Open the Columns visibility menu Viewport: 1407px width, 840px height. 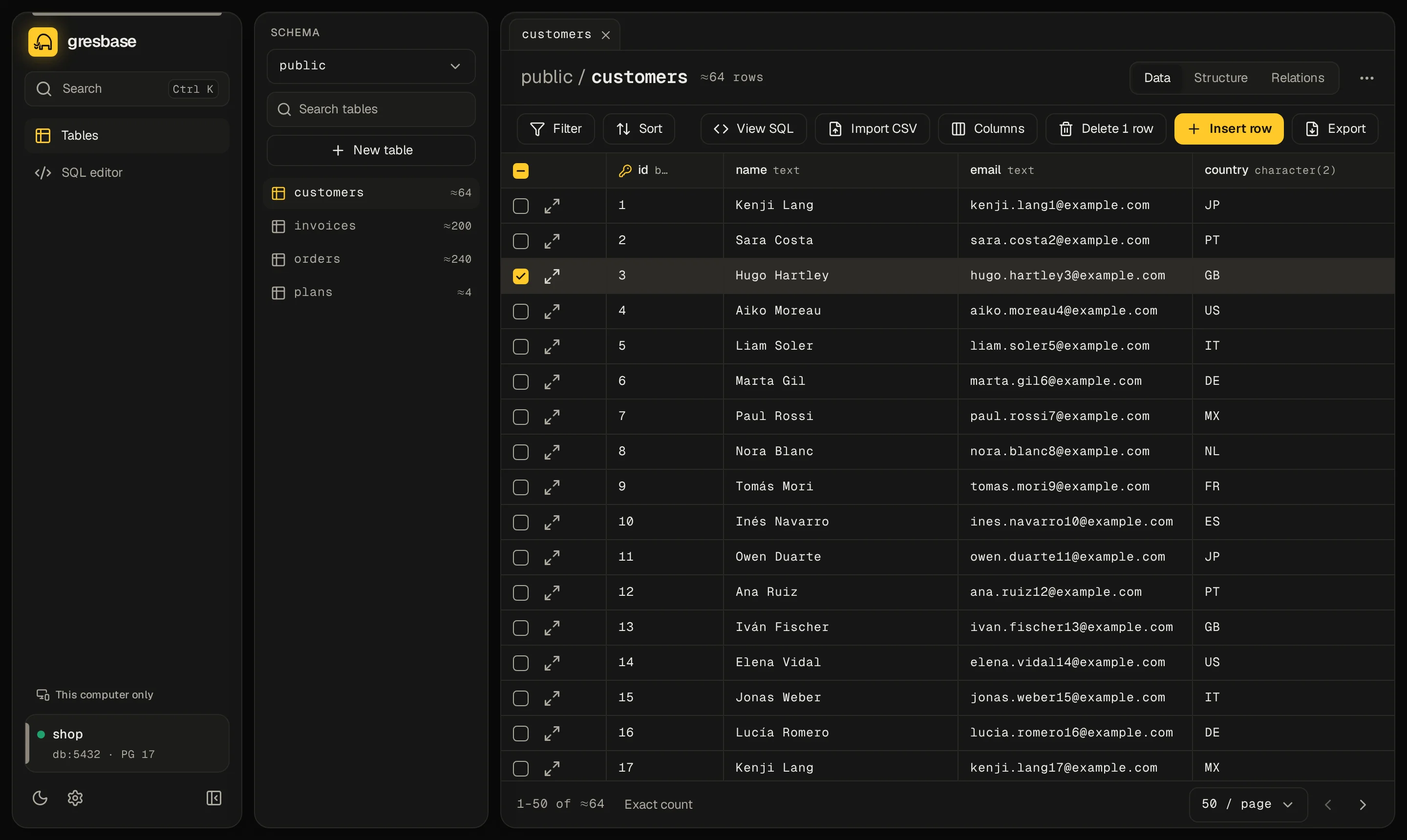(x=987, y=129)
